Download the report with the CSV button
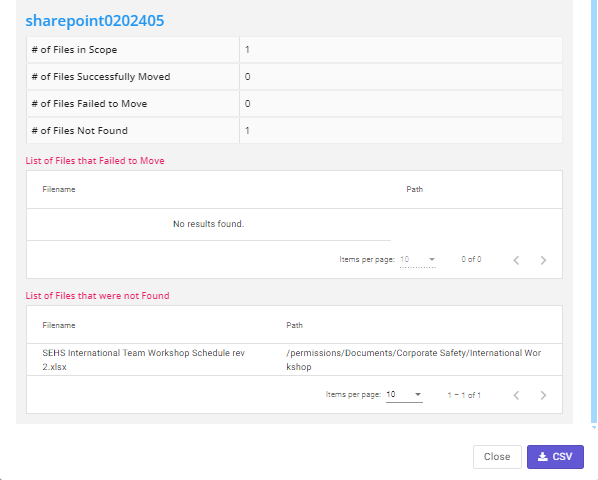The width and height of the screenshot is (598, 480). (555, 456)
